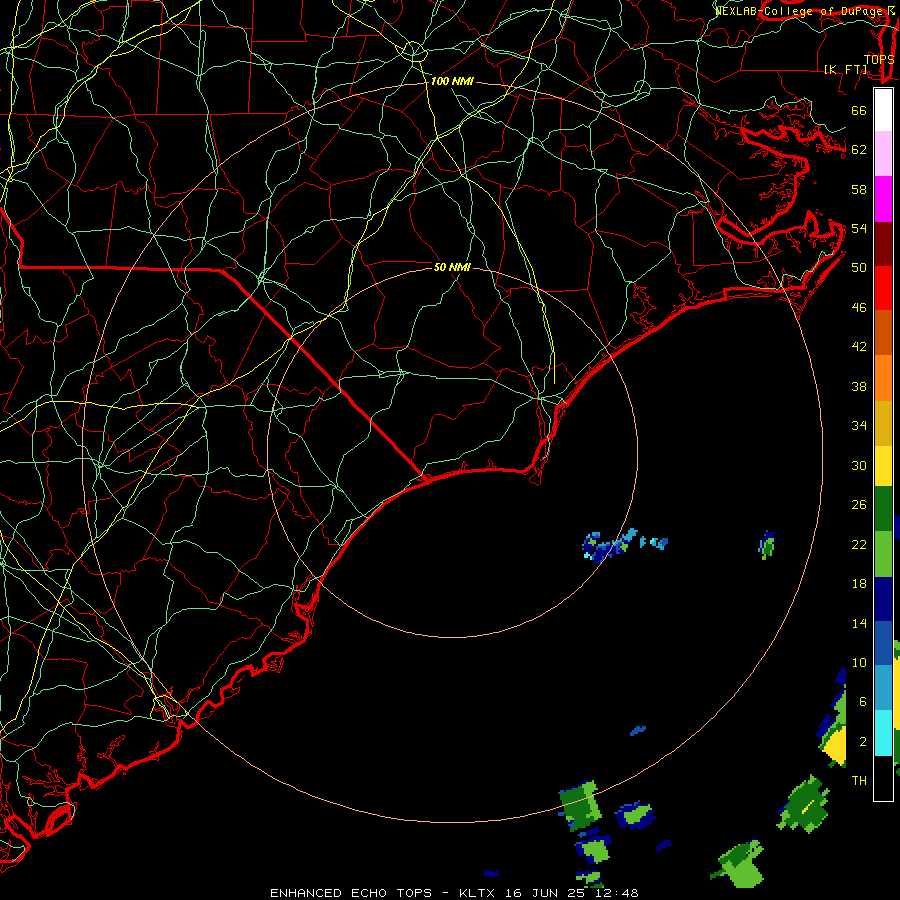Click the legend value 14

pos(859,623)
